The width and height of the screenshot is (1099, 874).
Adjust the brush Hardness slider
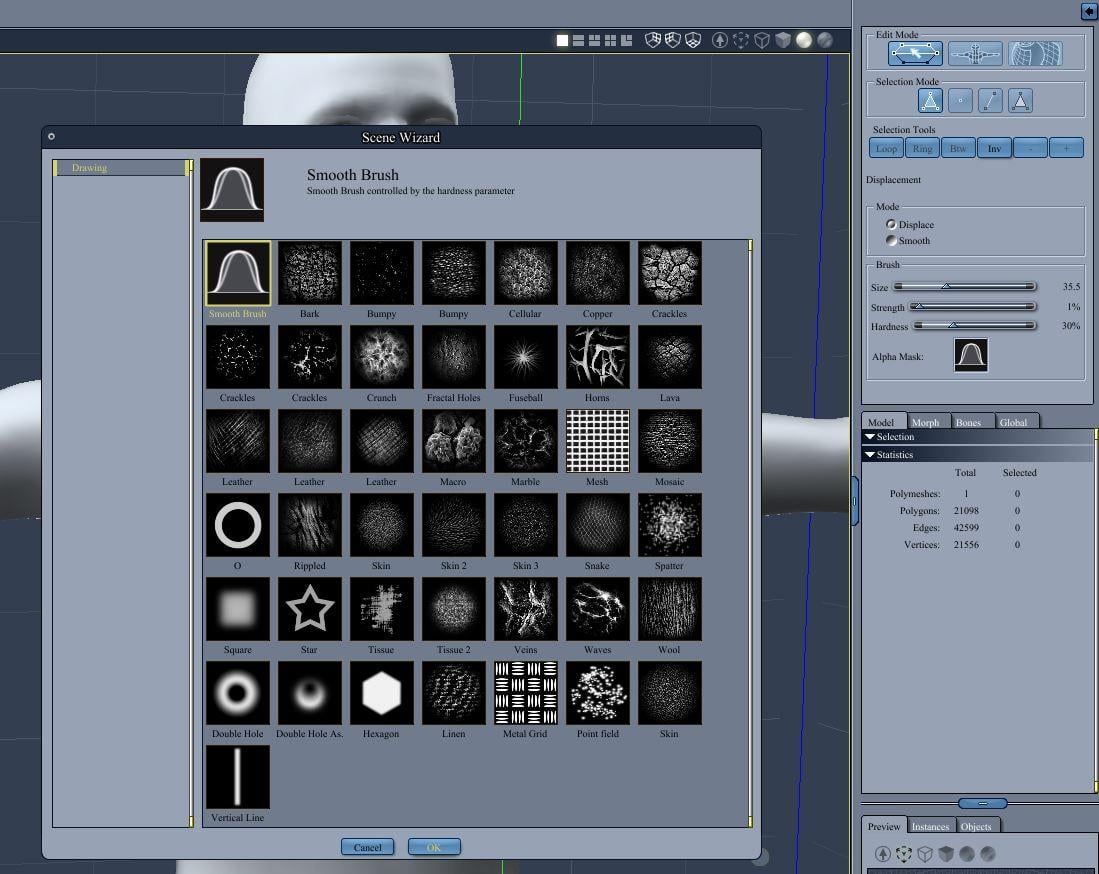(974, 325)
